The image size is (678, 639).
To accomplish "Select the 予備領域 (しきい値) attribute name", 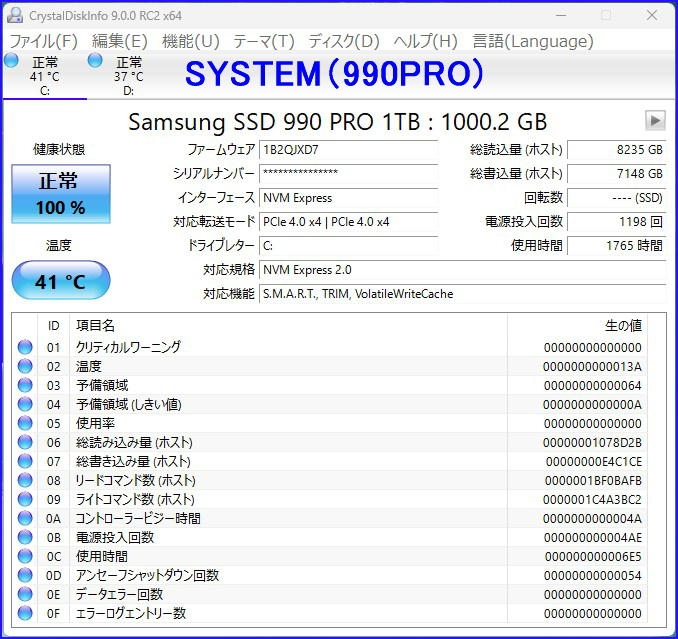I will [x=128, y=404].
